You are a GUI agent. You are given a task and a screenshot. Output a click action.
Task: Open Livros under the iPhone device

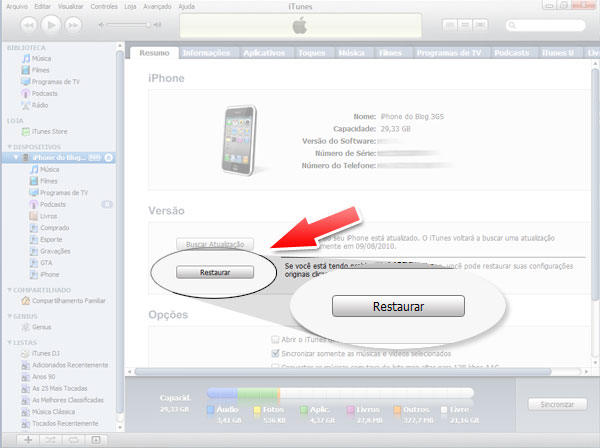coord(44,216)
